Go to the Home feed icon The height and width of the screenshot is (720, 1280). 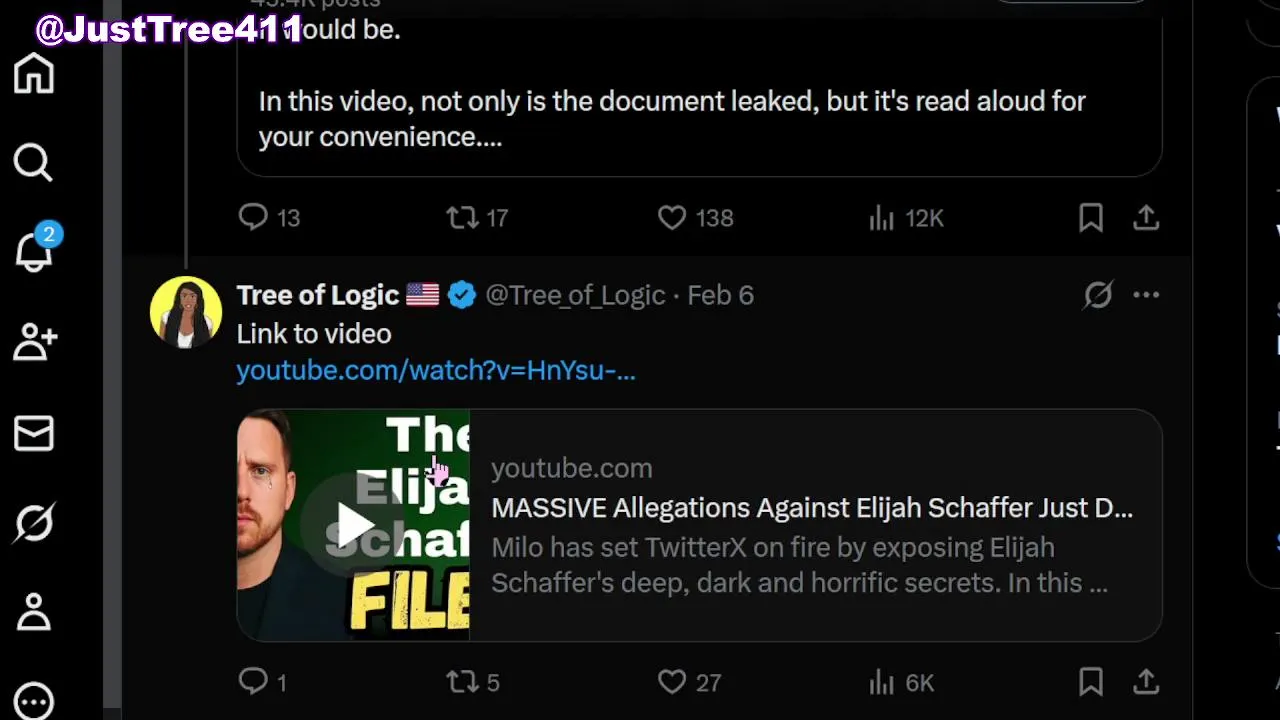34,74
